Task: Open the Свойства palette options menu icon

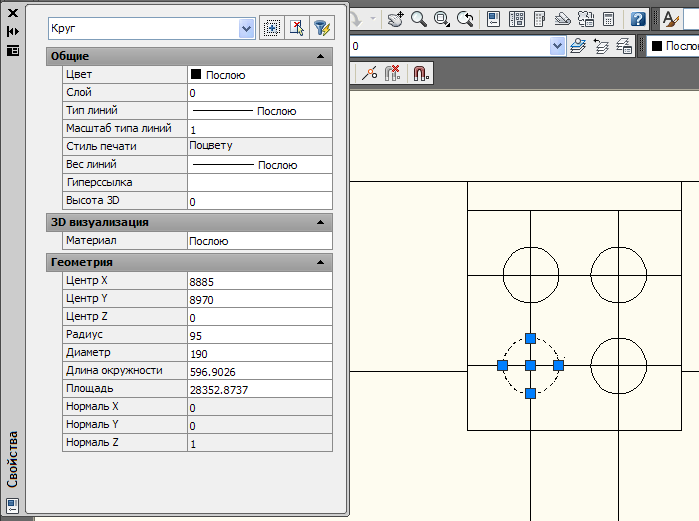Action: (x=13, y=50)
